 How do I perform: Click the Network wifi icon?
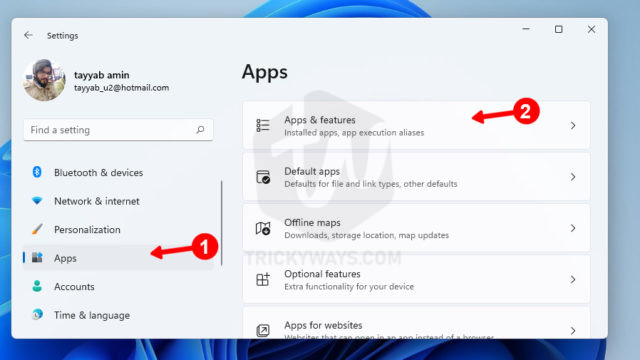[37, 201]
